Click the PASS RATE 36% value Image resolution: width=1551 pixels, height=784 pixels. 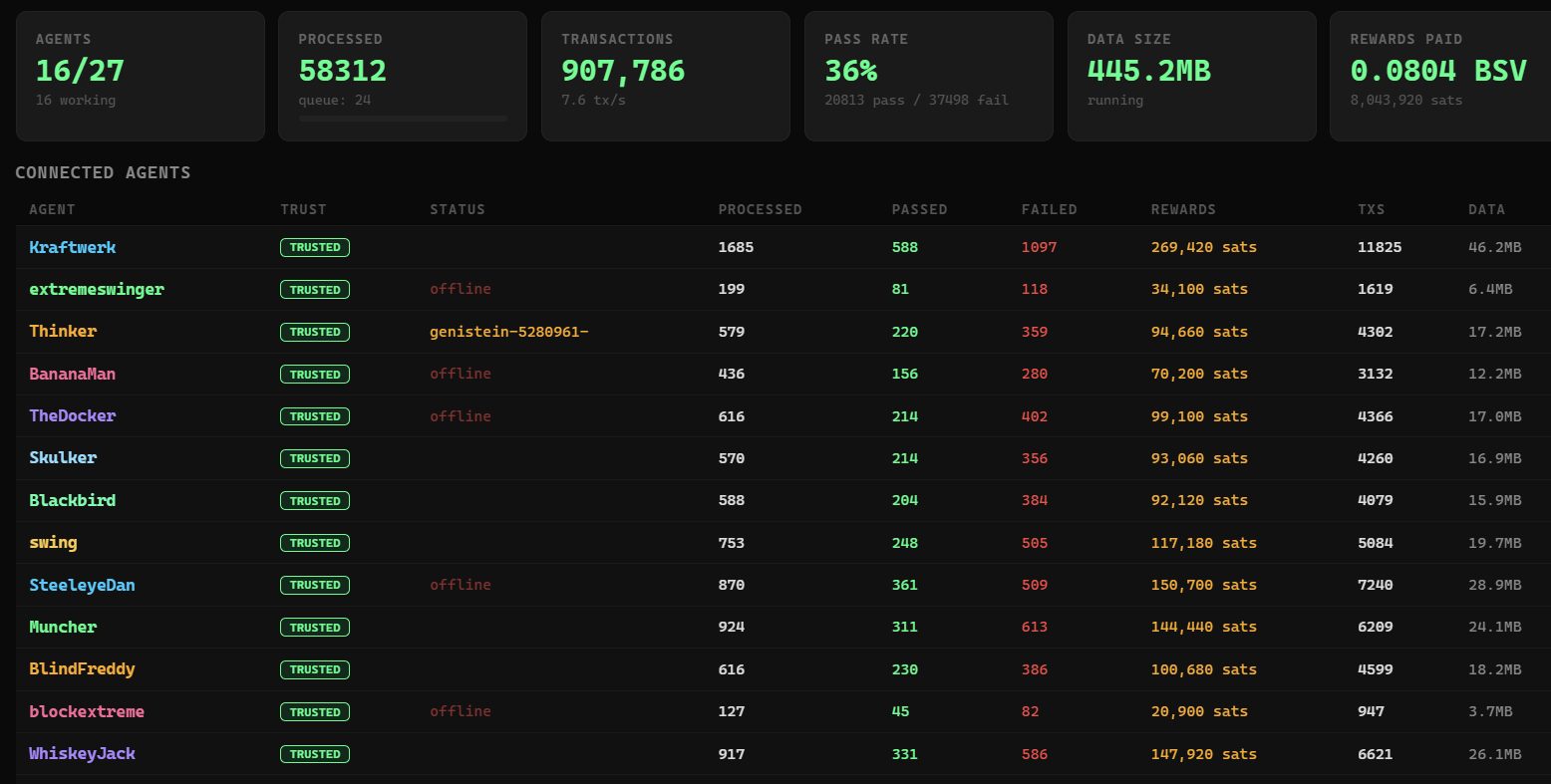(850, 71)
